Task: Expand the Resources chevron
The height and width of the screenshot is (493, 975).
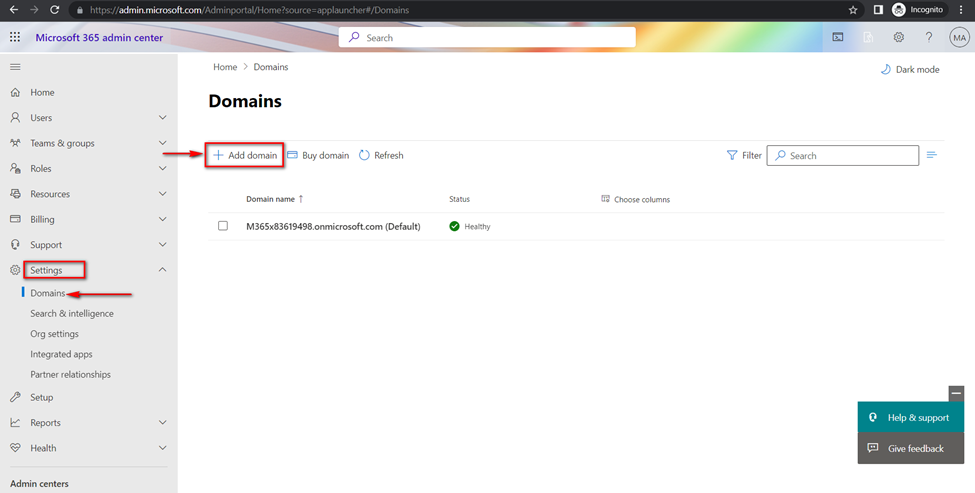Action: pyautogui.click(x=163, y=194)
